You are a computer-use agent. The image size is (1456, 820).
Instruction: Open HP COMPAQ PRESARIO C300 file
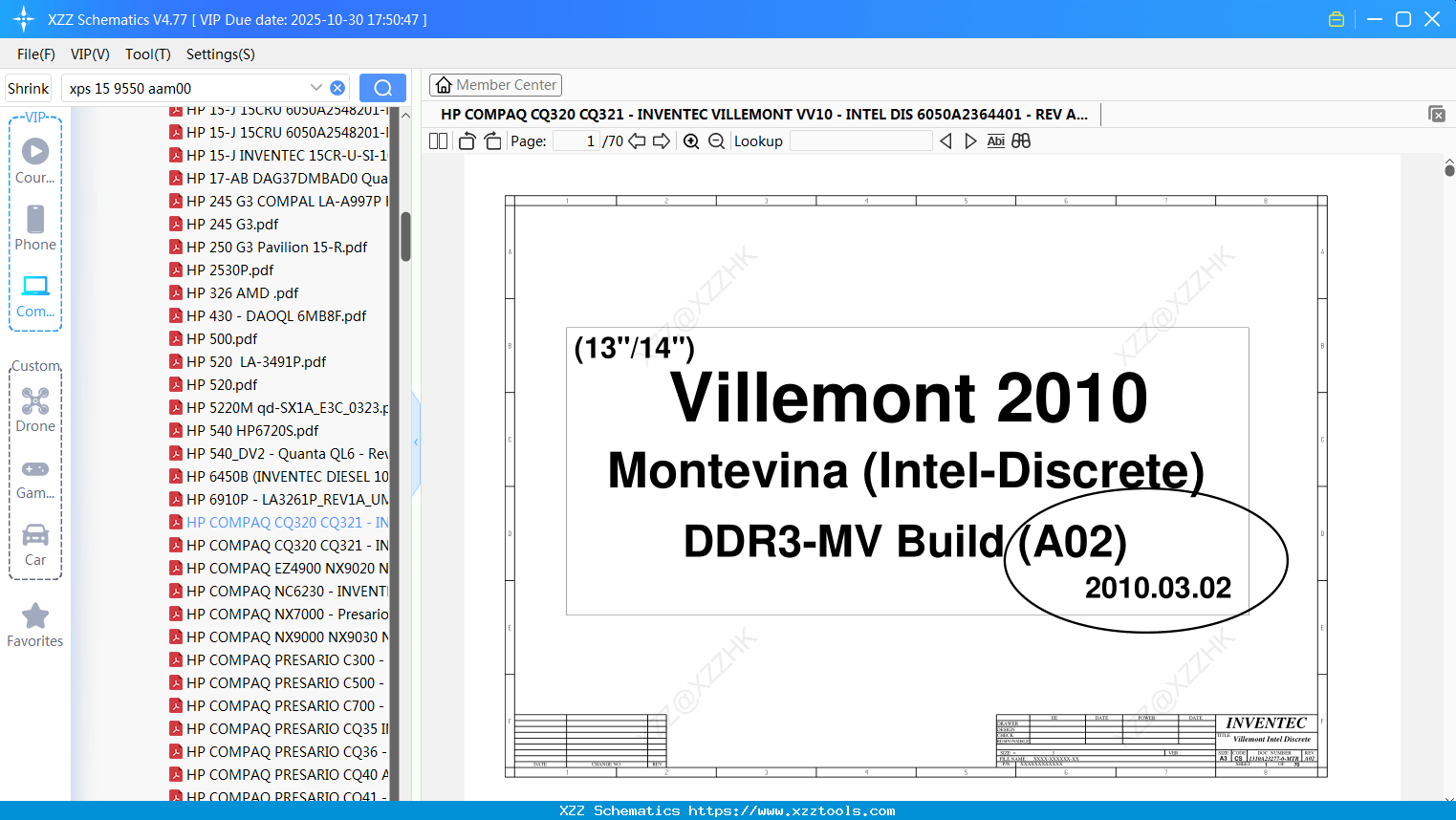278,659
